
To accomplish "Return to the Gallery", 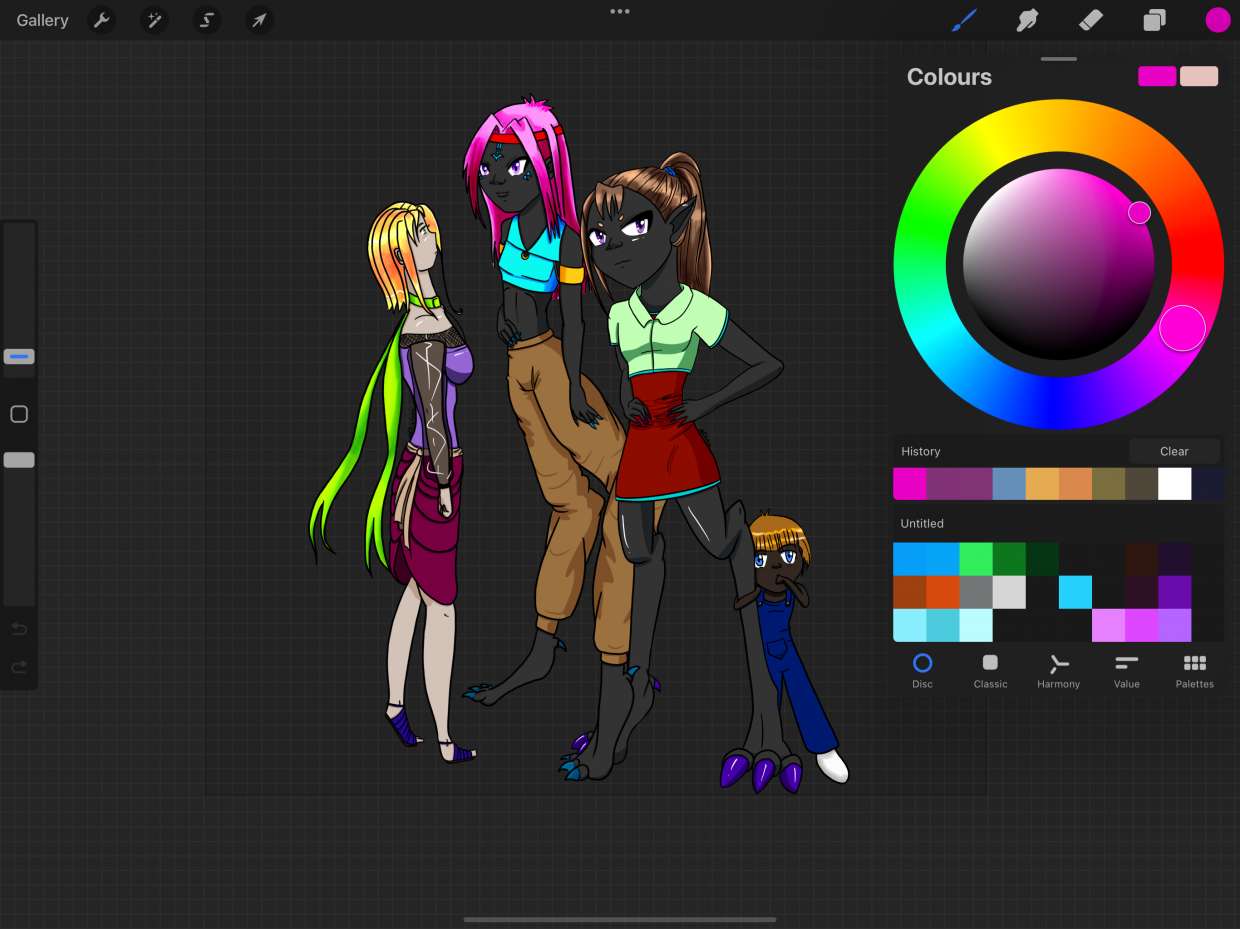I will tap(42, 20).
